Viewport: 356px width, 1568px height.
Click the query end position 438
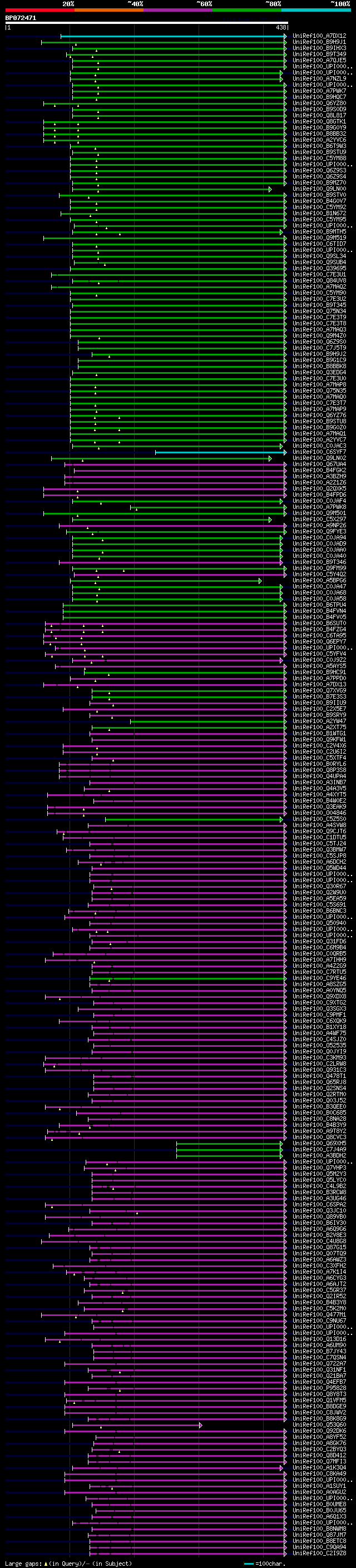[280, 27]
